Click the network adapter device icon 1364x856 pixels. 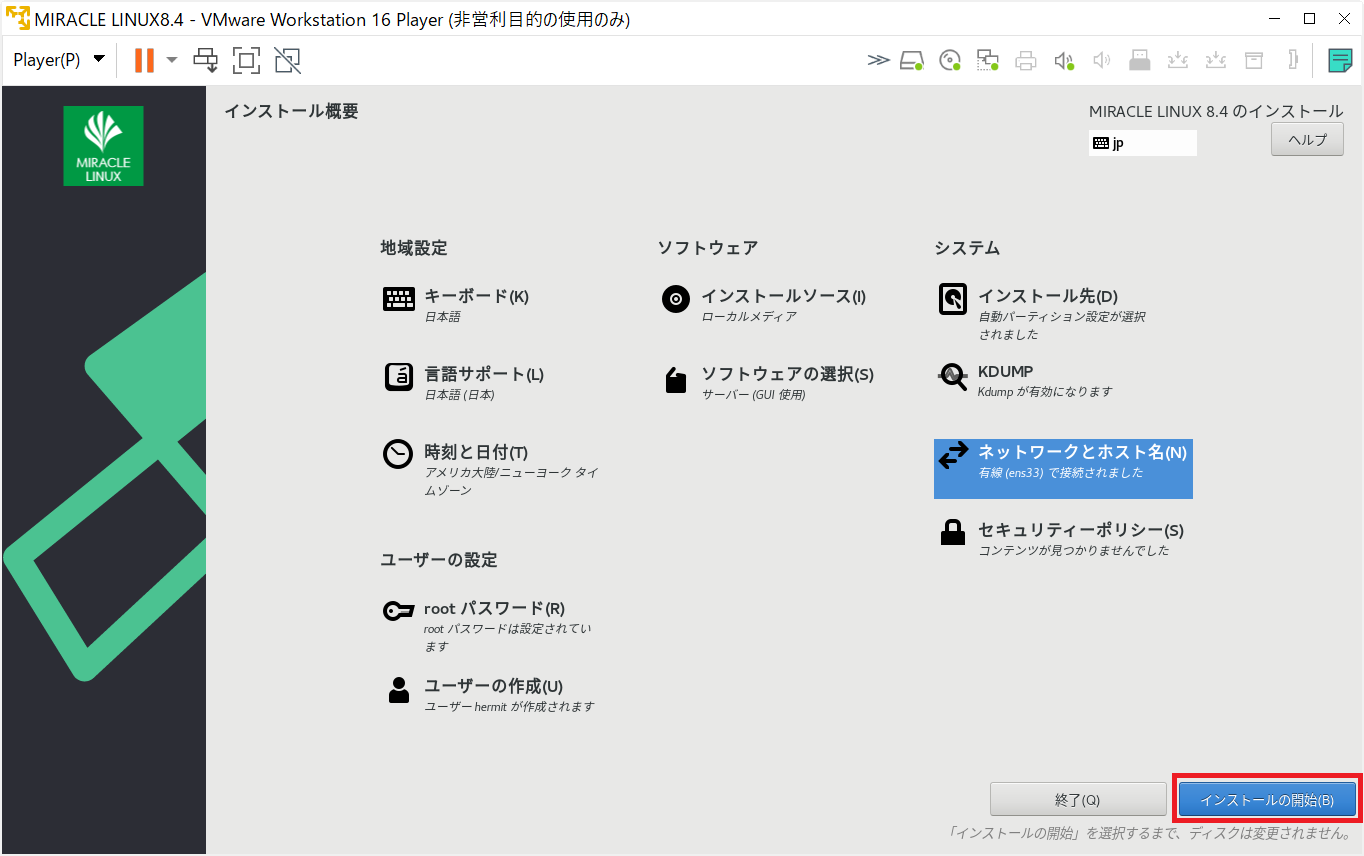point(988,60)
